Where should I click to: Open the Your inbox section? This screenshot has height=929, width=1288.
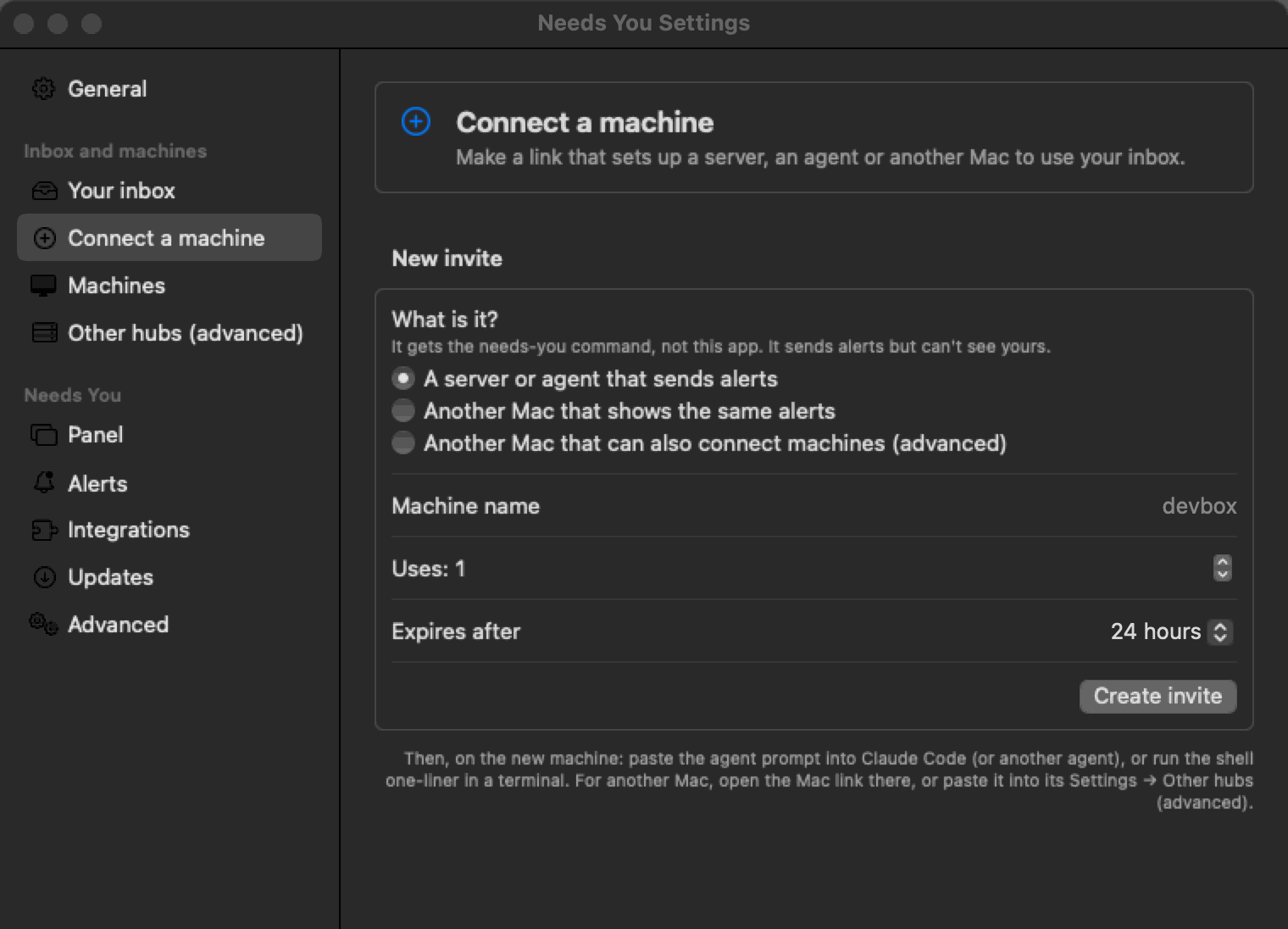coord(169,191)
